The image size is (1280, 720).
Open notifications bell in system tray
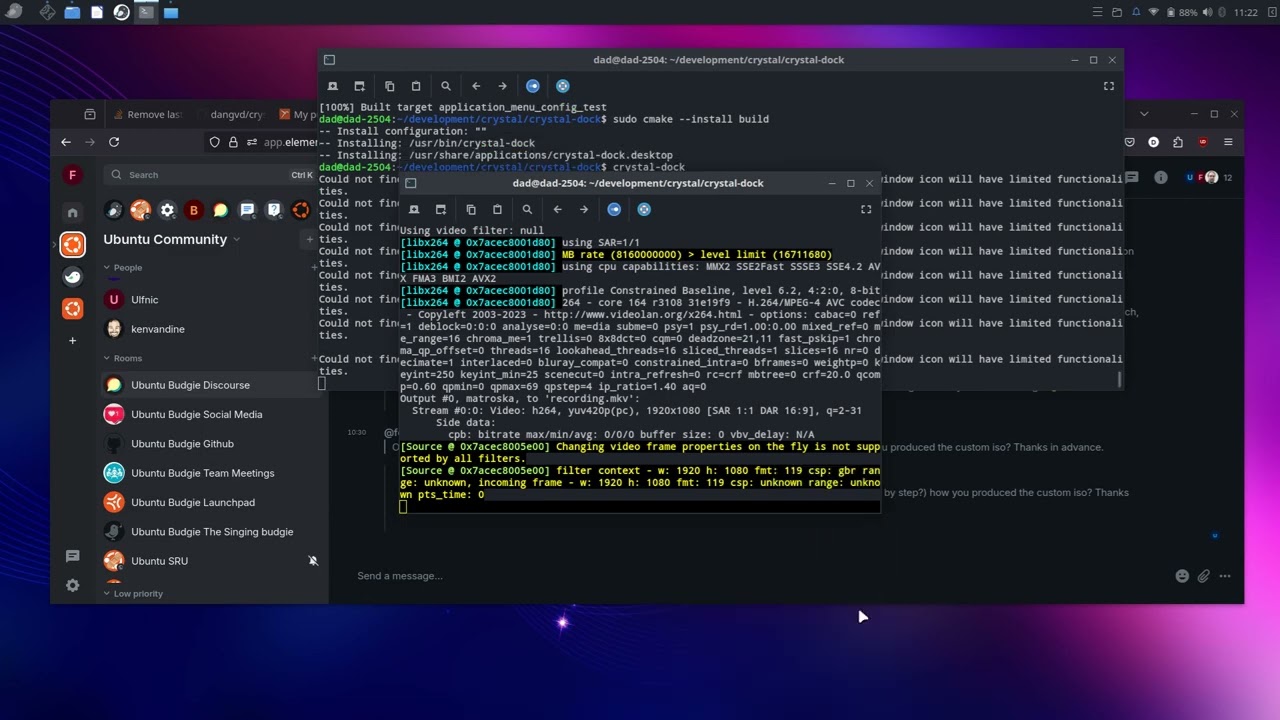1136,13
